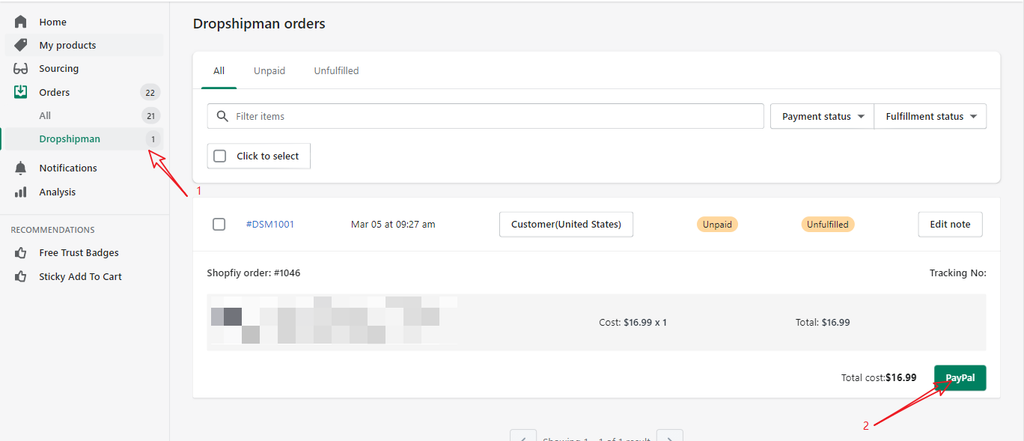This screenshot has height=441, width=1024.
Task: Expand the Fulfillment status dropdown
Action: tap(930, 116)
